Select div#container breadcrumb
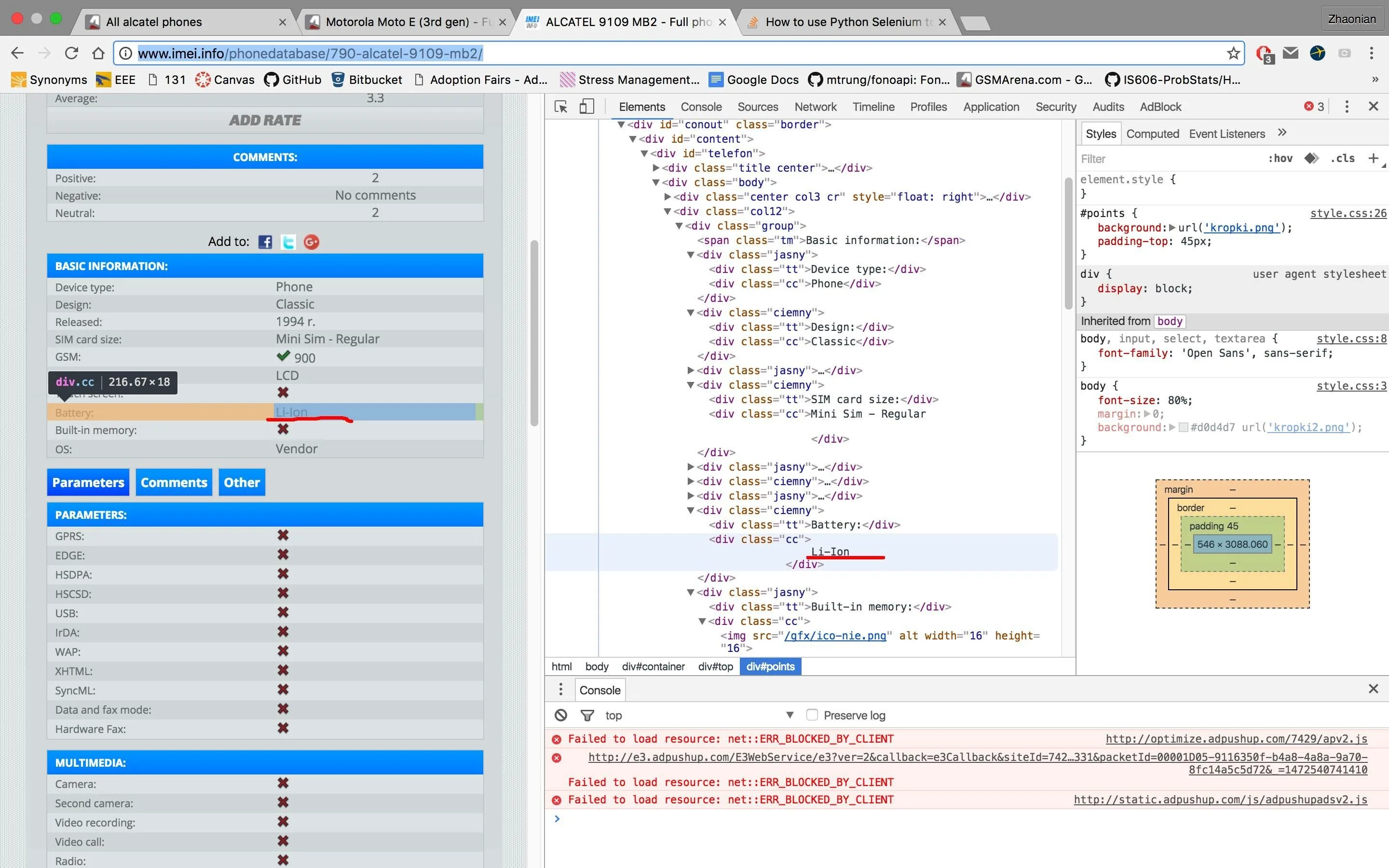This screenshot has height=868, width=1389. pos(653,666)
